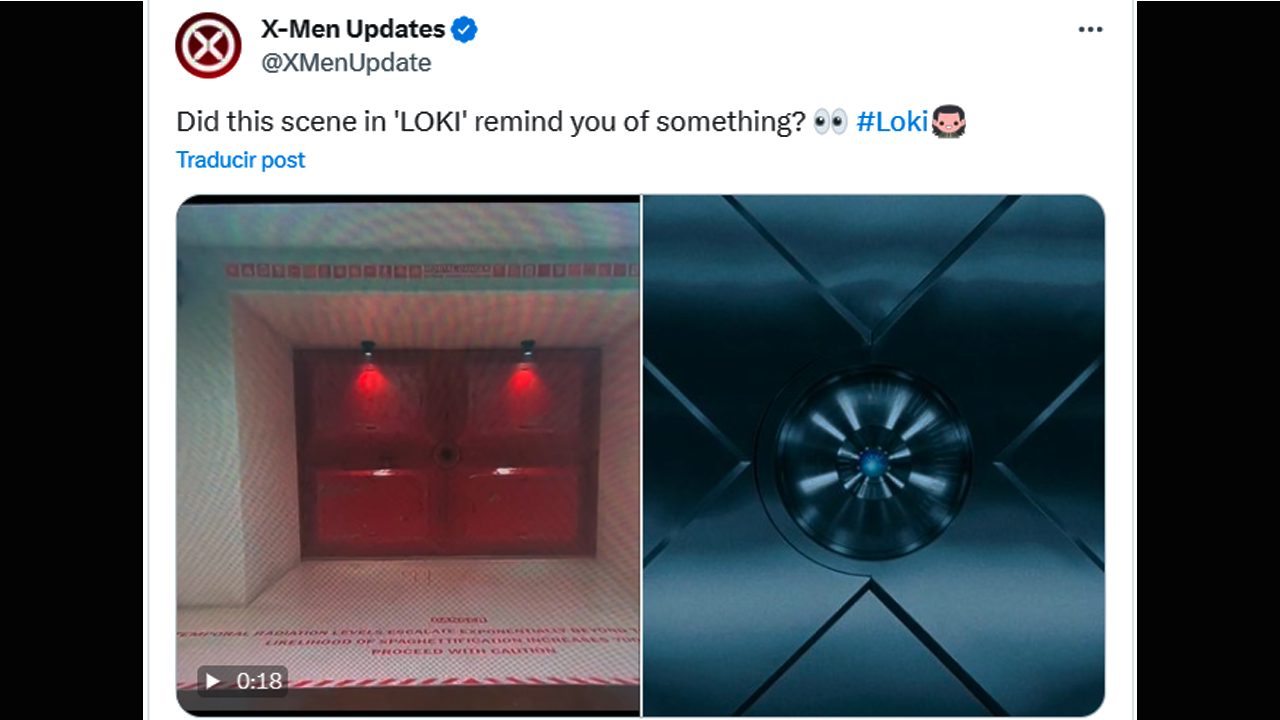Click the blue verified badge
Screen dimensions: 1280x720
pyautogui.click(x=464, y=30)
